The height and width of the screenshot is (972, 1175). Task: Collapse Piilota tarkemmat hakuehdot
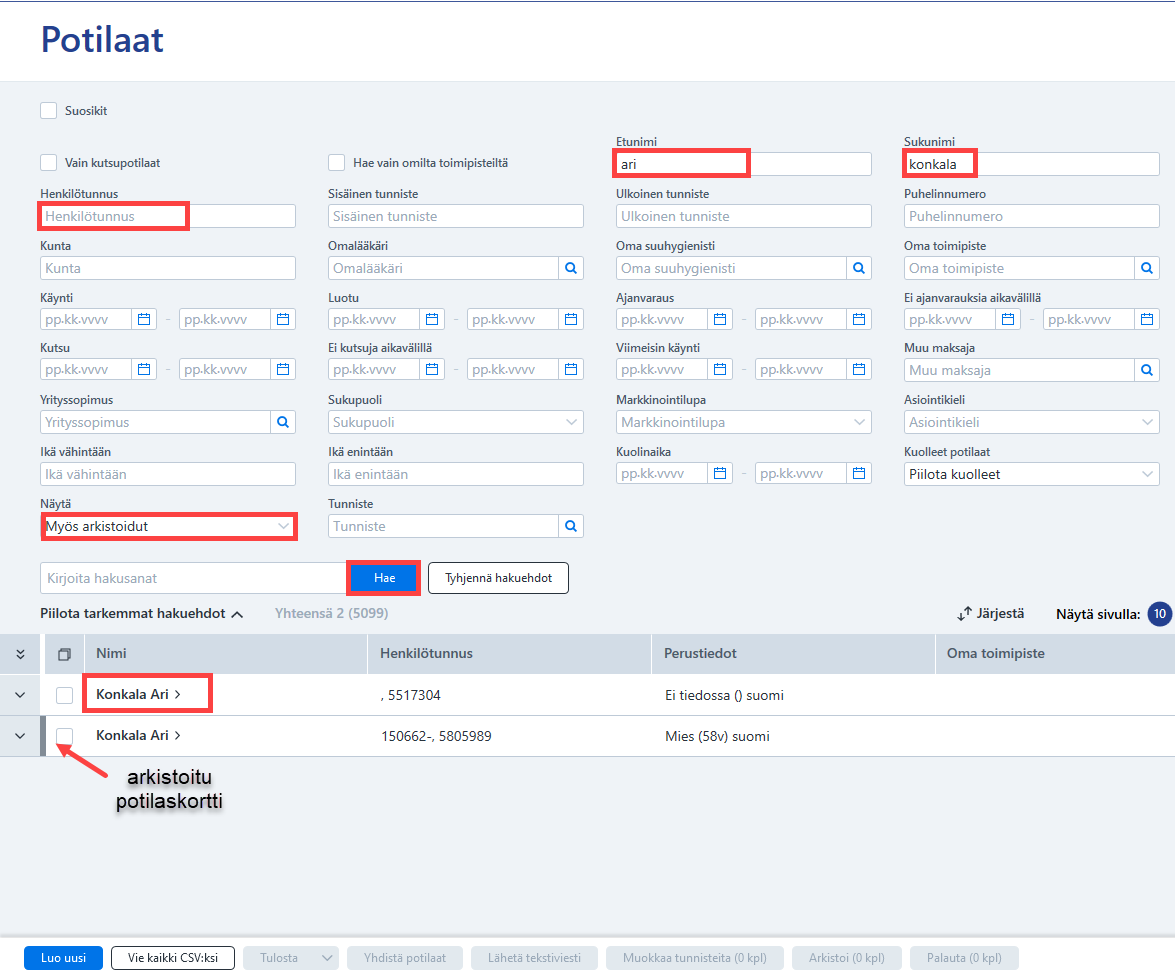tap(142, 614)
